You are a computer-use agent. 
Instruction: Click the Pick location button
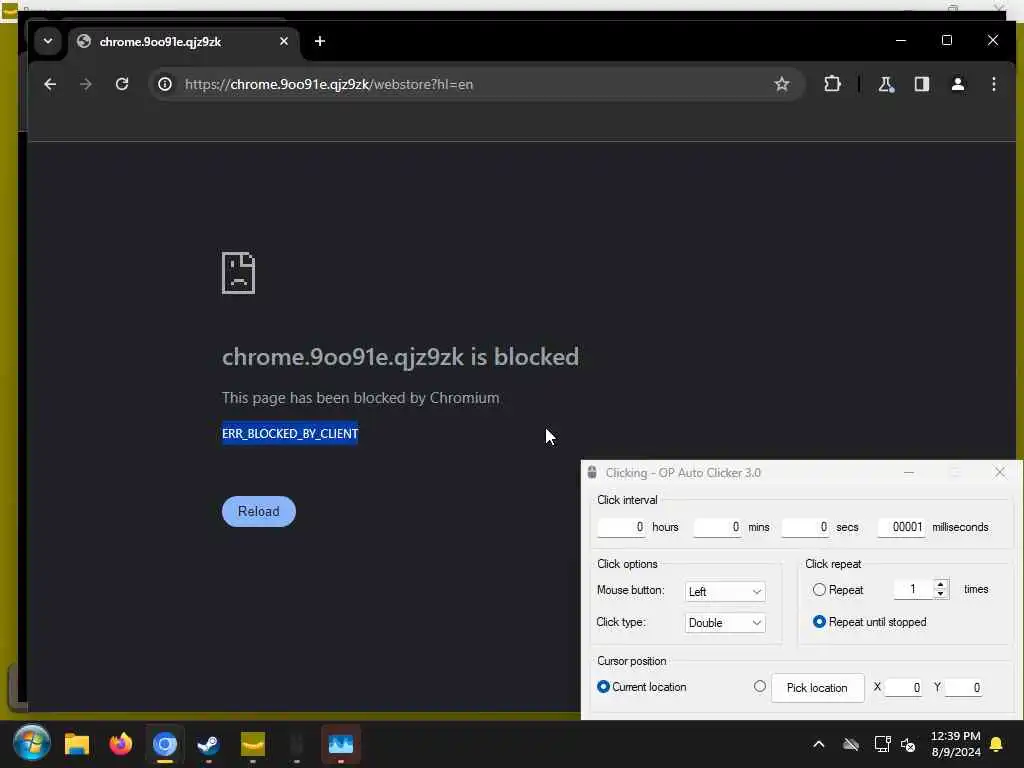[818, 688]
